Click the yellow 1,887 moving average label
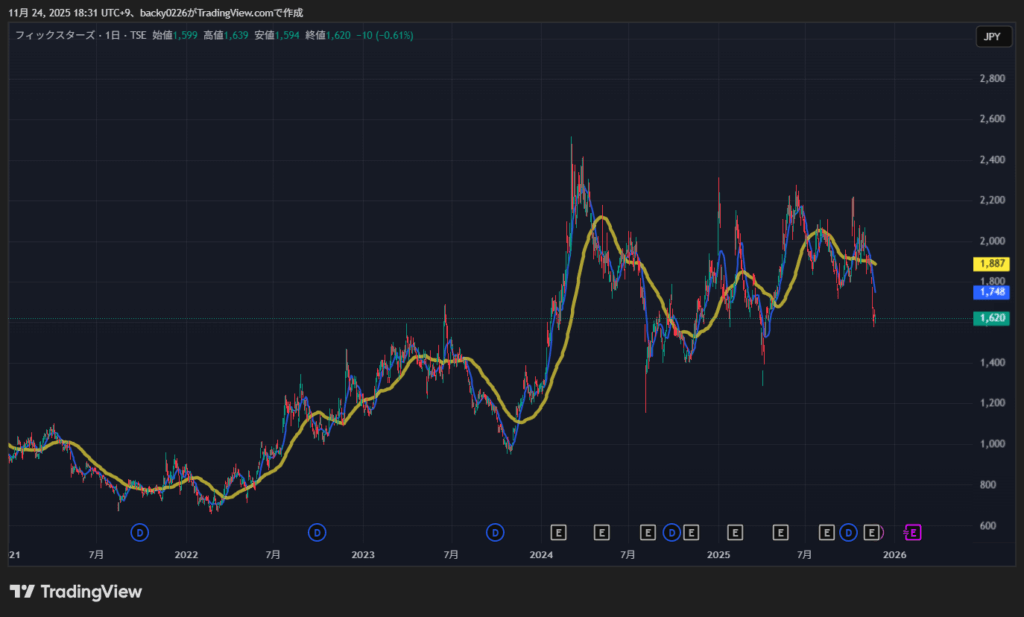This screenshot has width=1024, height=617. [x=990, y=264]
